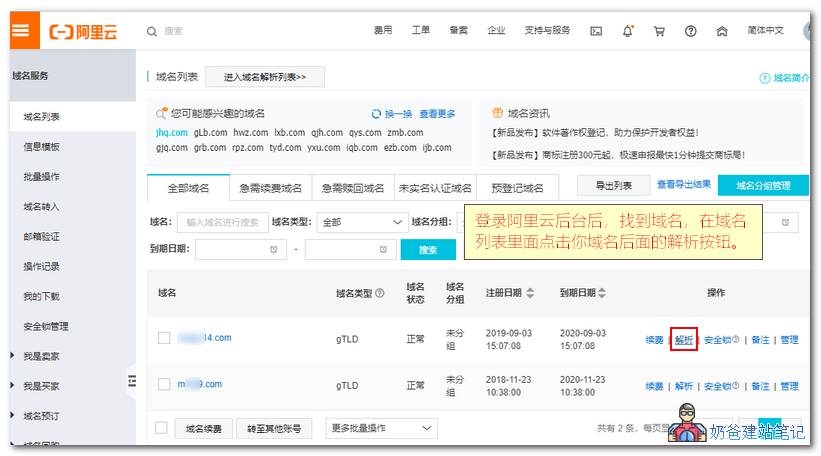Tick the checkbox for the 14.com domain
The image size is (821, 456).
(164, 338)
